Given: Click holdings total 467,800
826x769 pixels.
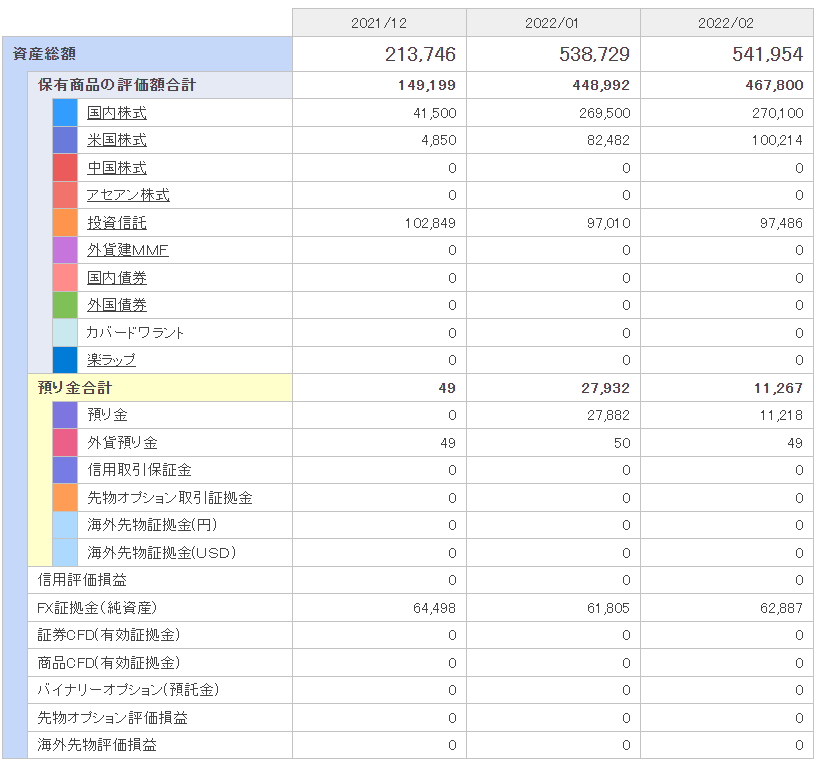Looking at the screenshot, I should coord(774,85).
